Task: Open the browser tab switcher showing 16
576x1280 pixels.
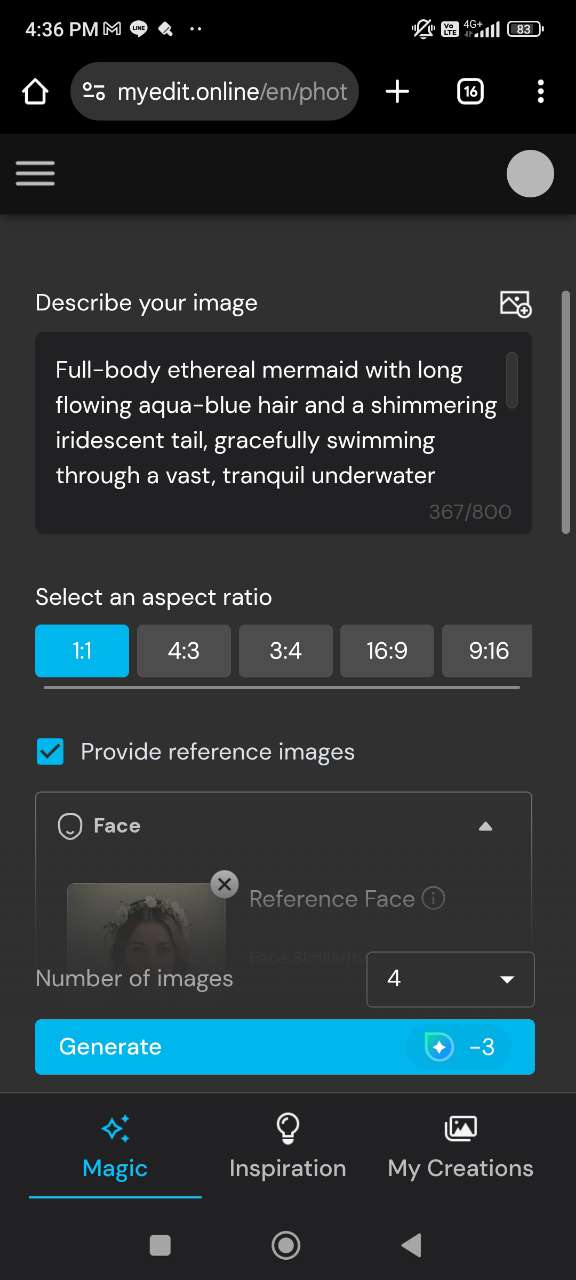Action: coord(469,91)
